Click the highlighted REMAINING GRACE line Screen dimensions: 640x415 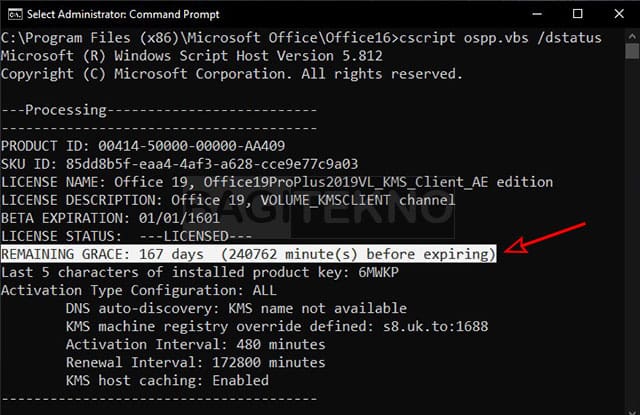[x=249, y=254]
